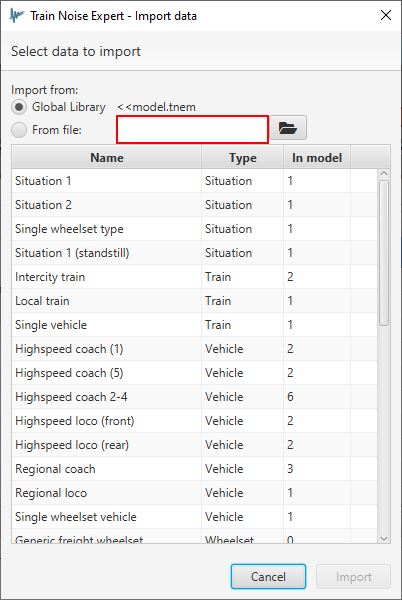This screenshot has height=600, width=402.
Task: Select the Single wheelset vehicle row
Action: point(194,517)
